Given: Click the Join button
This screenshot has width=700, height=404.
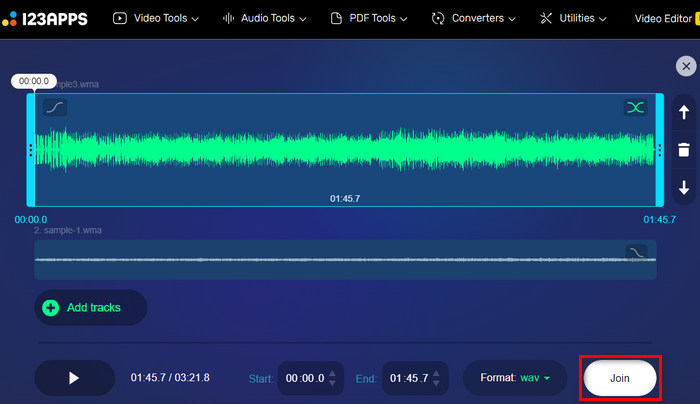Looking at the screenshot, I should (x=620, y=378).
